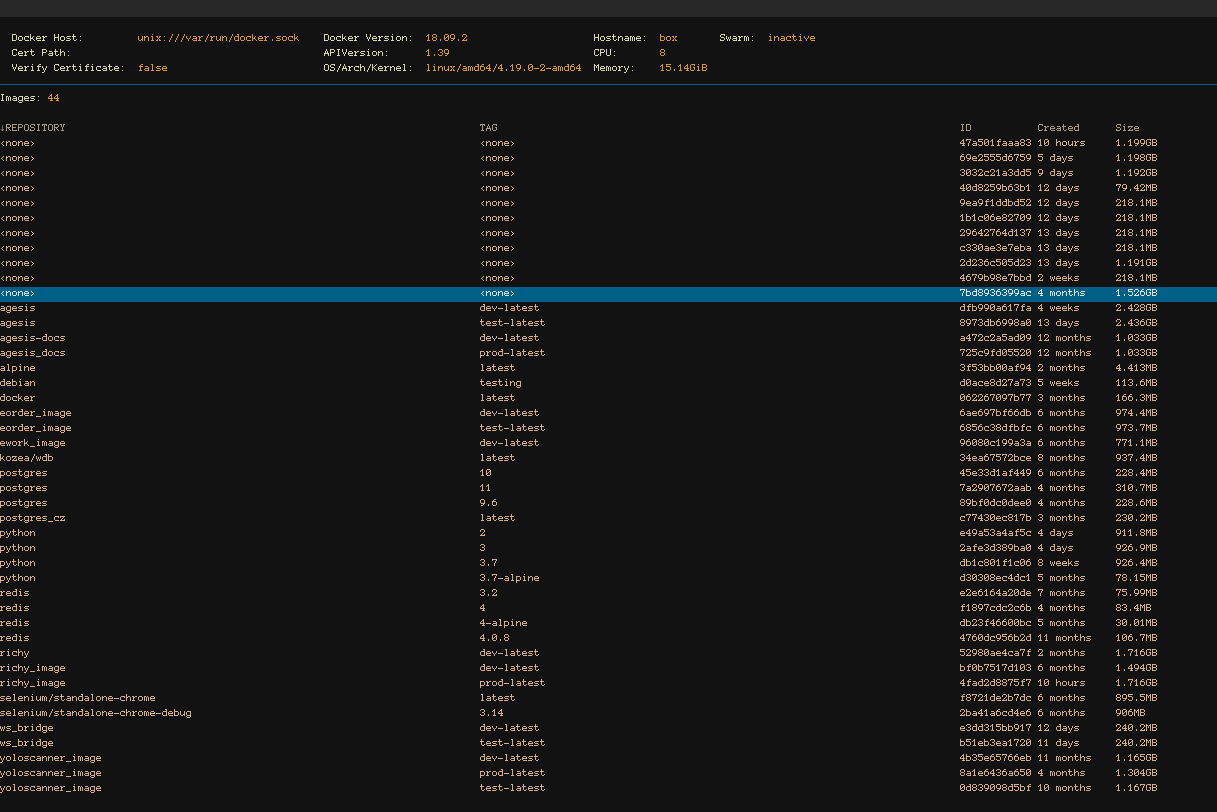Image resolution: width=1217 pixels, height=812 pixels.
Task: Select the kozea/wdb repository row
Action: 608,458
